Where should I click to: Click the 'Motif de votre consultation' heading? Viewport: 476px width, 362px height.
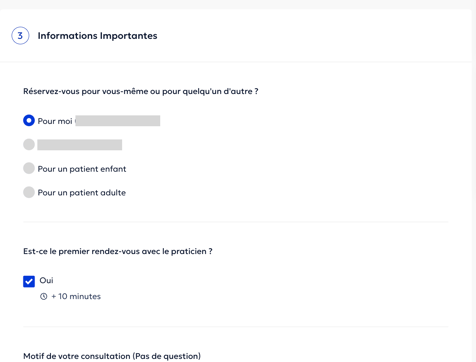[x=112, y=356]
